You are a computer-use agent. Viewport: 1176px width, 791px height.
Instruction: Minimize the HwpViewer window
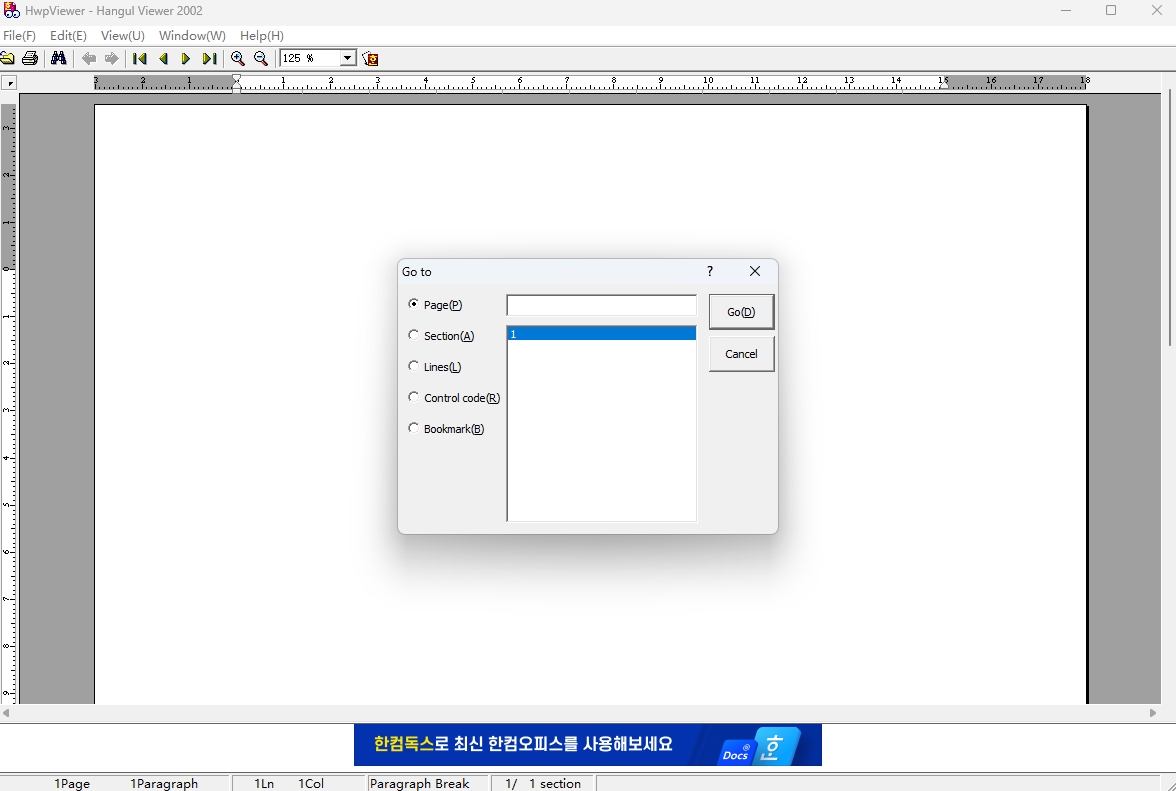tap(1066, 10)
